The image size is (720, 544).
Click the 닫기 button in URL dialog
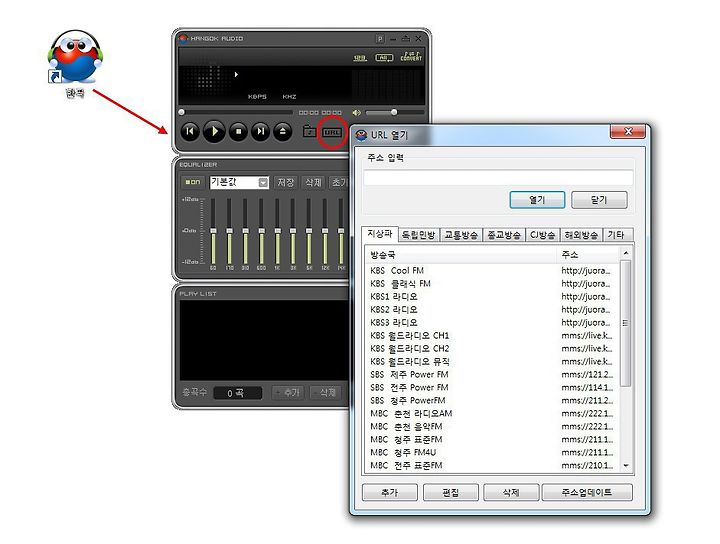(599, 200)
